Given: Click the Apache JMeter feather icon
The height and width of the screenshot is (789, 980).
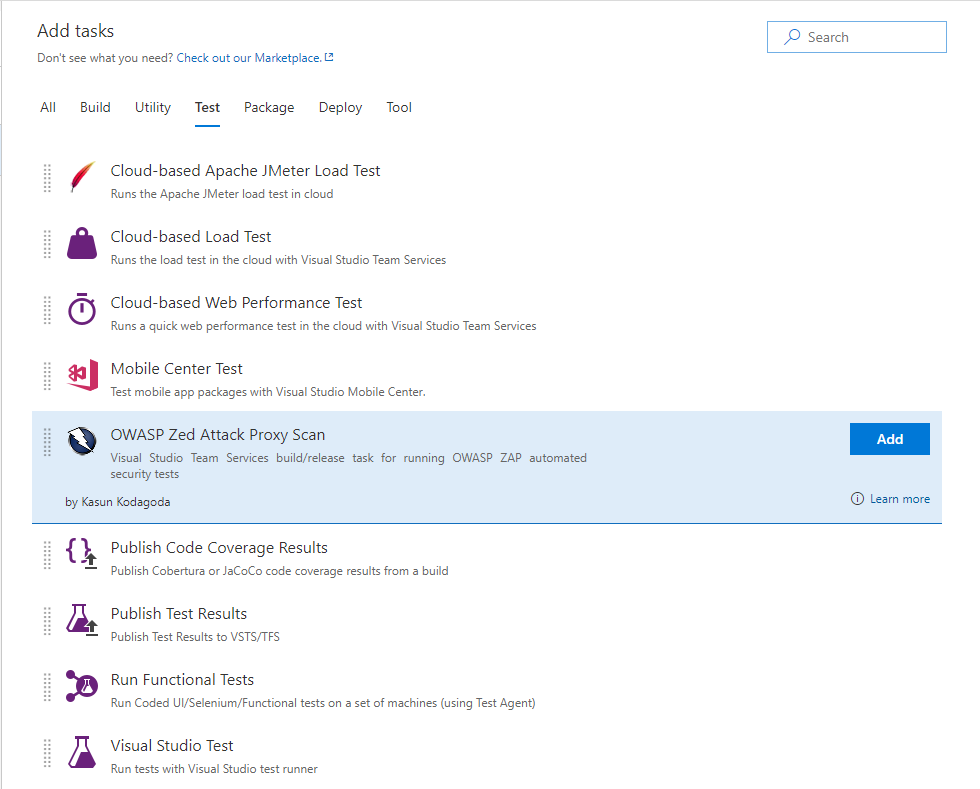Looking at the screenshot, I should 82,178.
